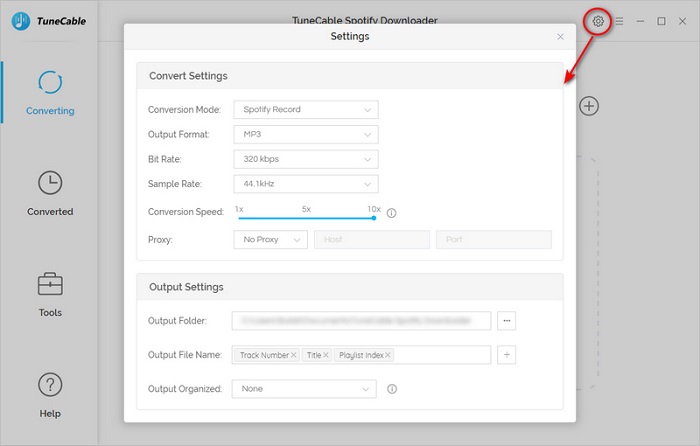The image size is (700, 446).
Task: Click the proxy Port input field
Action: click(x=494, y=240)
